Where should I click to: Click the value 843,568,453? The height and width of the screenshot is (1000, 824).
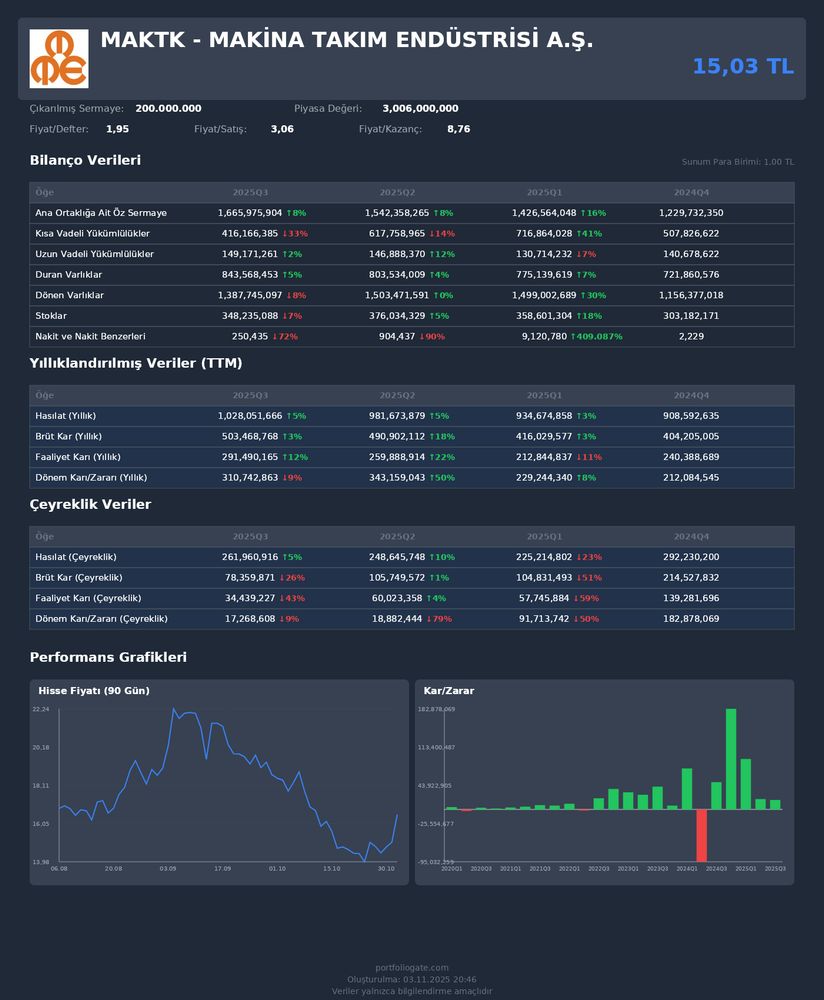pyautogui.click(x=250, y=275)
